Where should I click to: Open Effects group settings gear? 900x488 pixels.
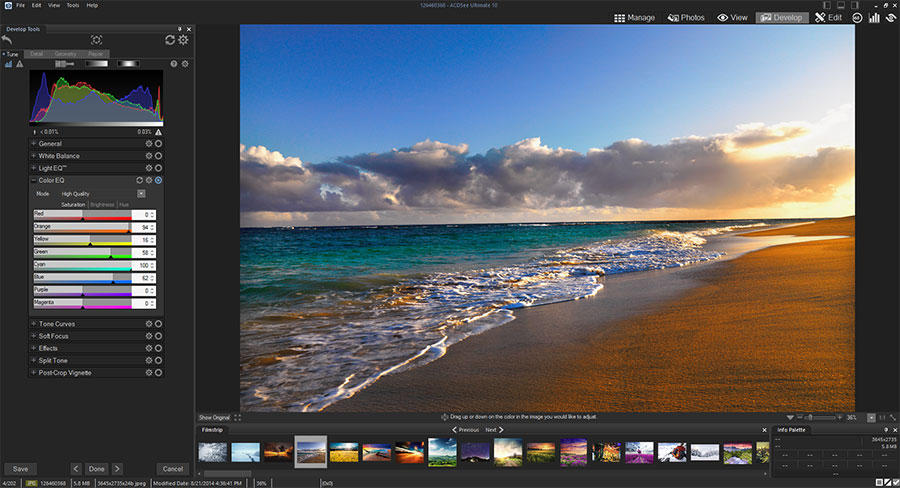(149, 348)
